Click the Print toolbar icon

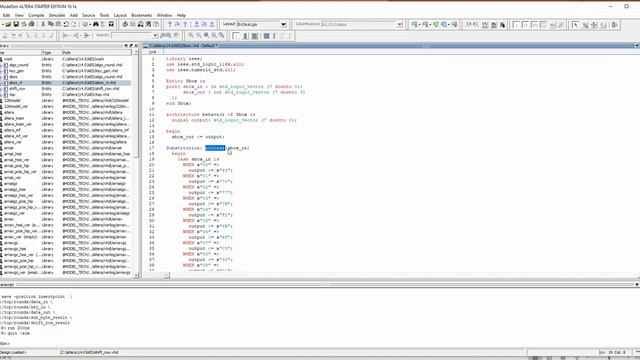click(x=31, y=24)
